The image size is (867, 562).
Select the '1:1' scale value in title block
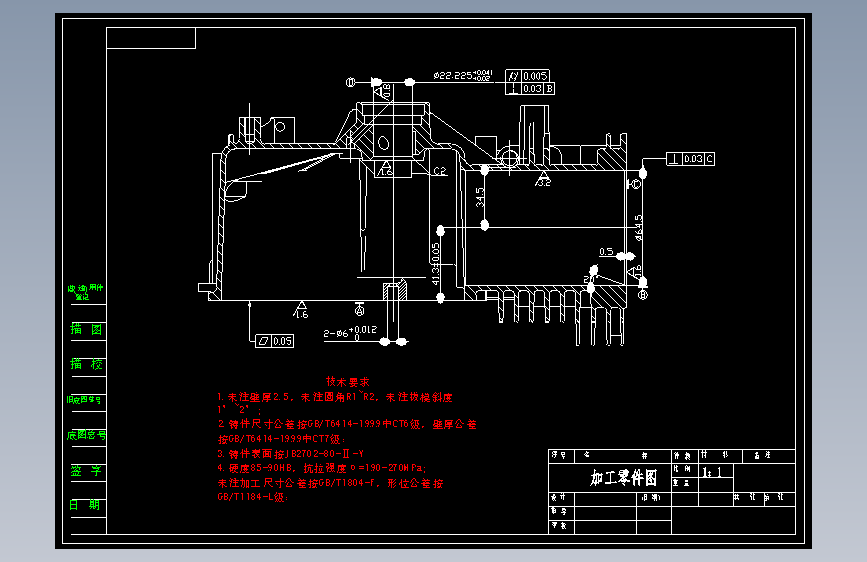pos(712,472)
